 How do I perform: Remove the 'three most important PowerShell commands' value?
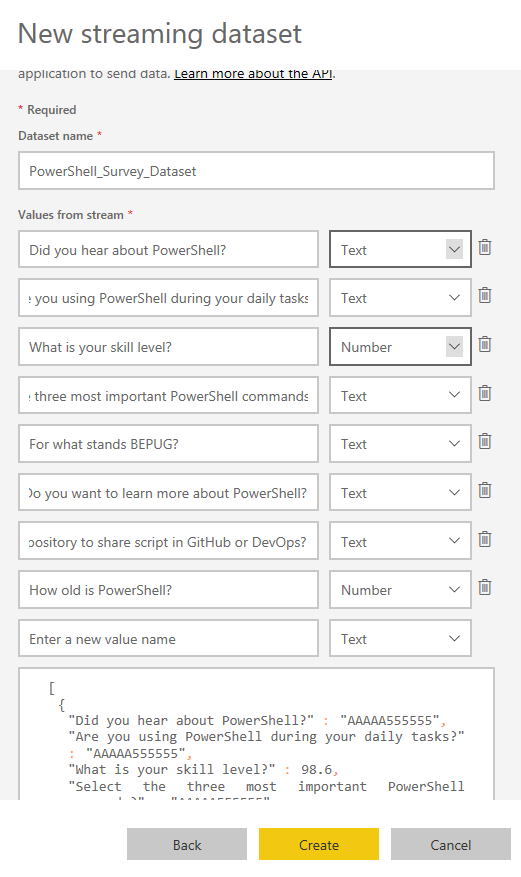(485, 394)
